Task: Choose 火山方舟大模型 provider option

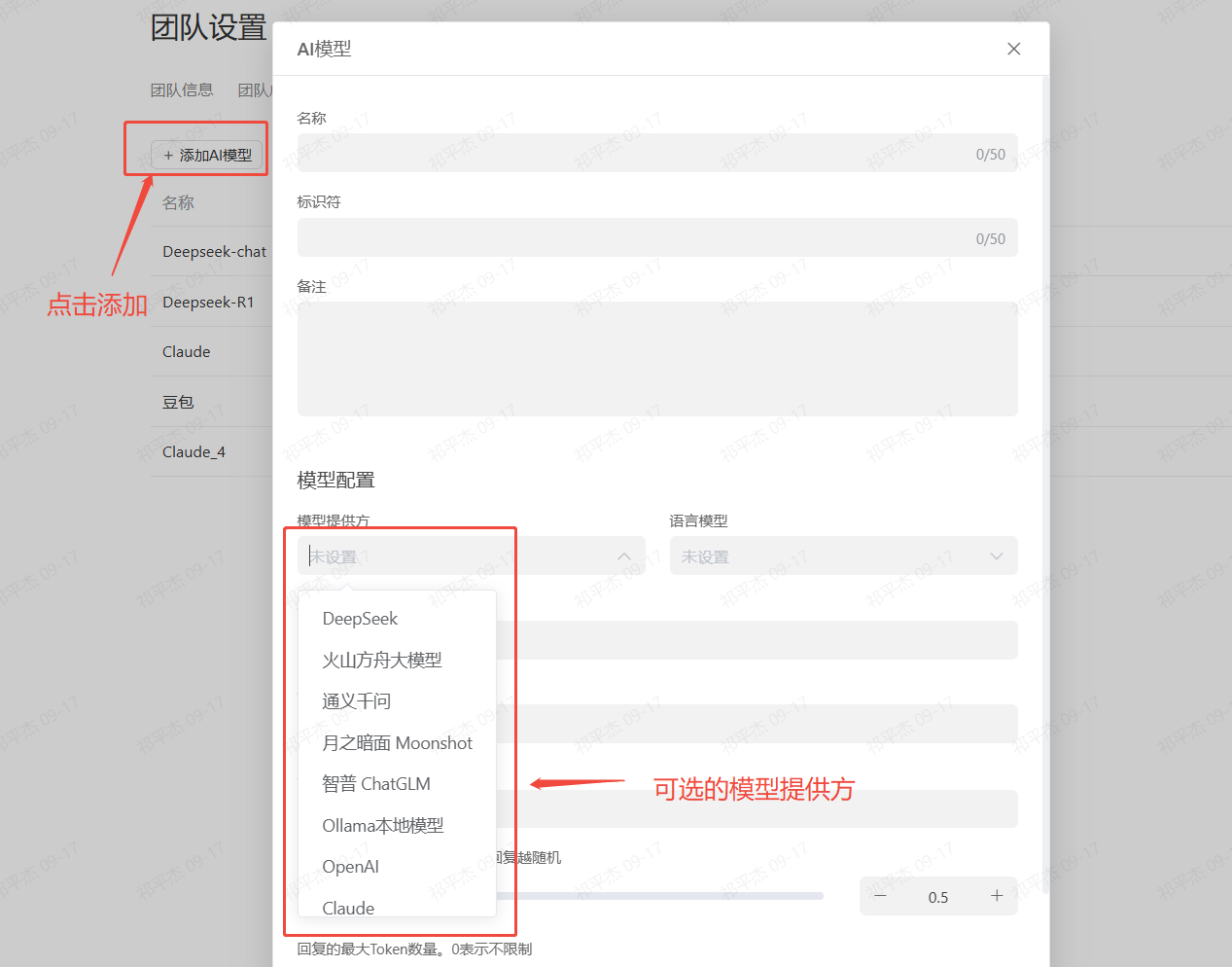Action: (381, 661)
